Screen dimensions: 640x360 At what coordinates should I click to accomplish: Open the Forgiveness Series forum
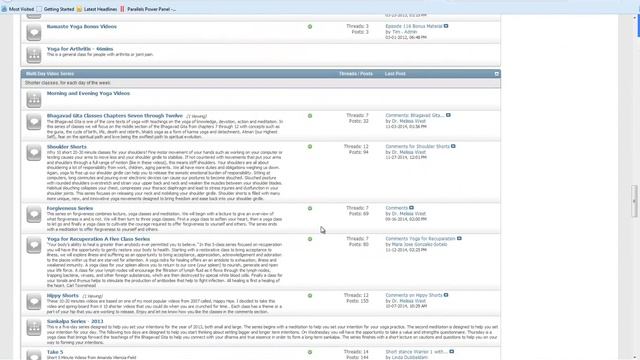click(70, 209)
